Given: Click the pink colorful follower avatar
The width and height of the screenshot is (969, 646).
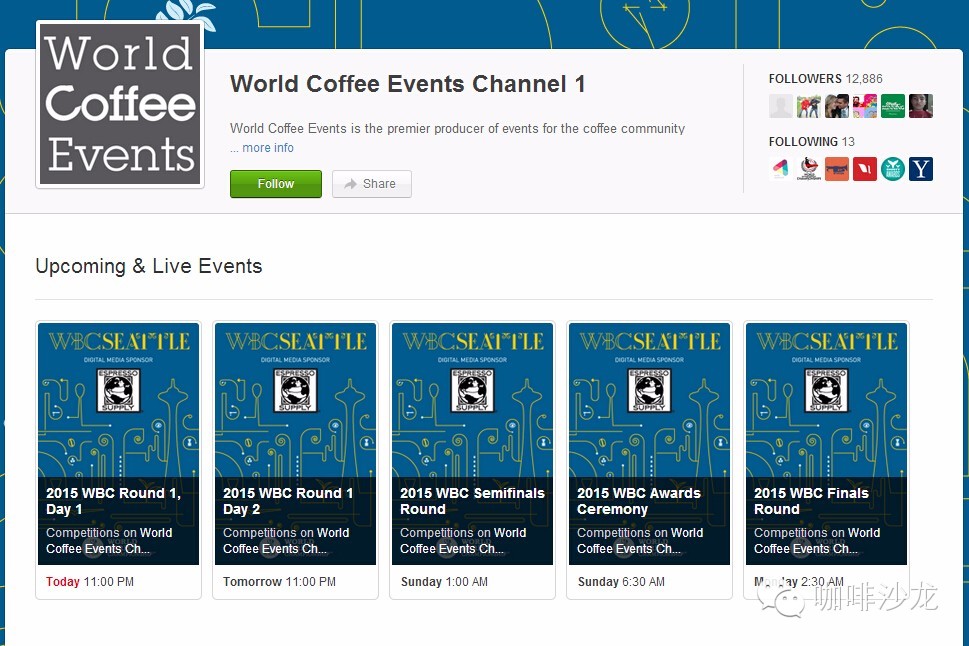Looking at the screenshot, I should coord(865,106).
